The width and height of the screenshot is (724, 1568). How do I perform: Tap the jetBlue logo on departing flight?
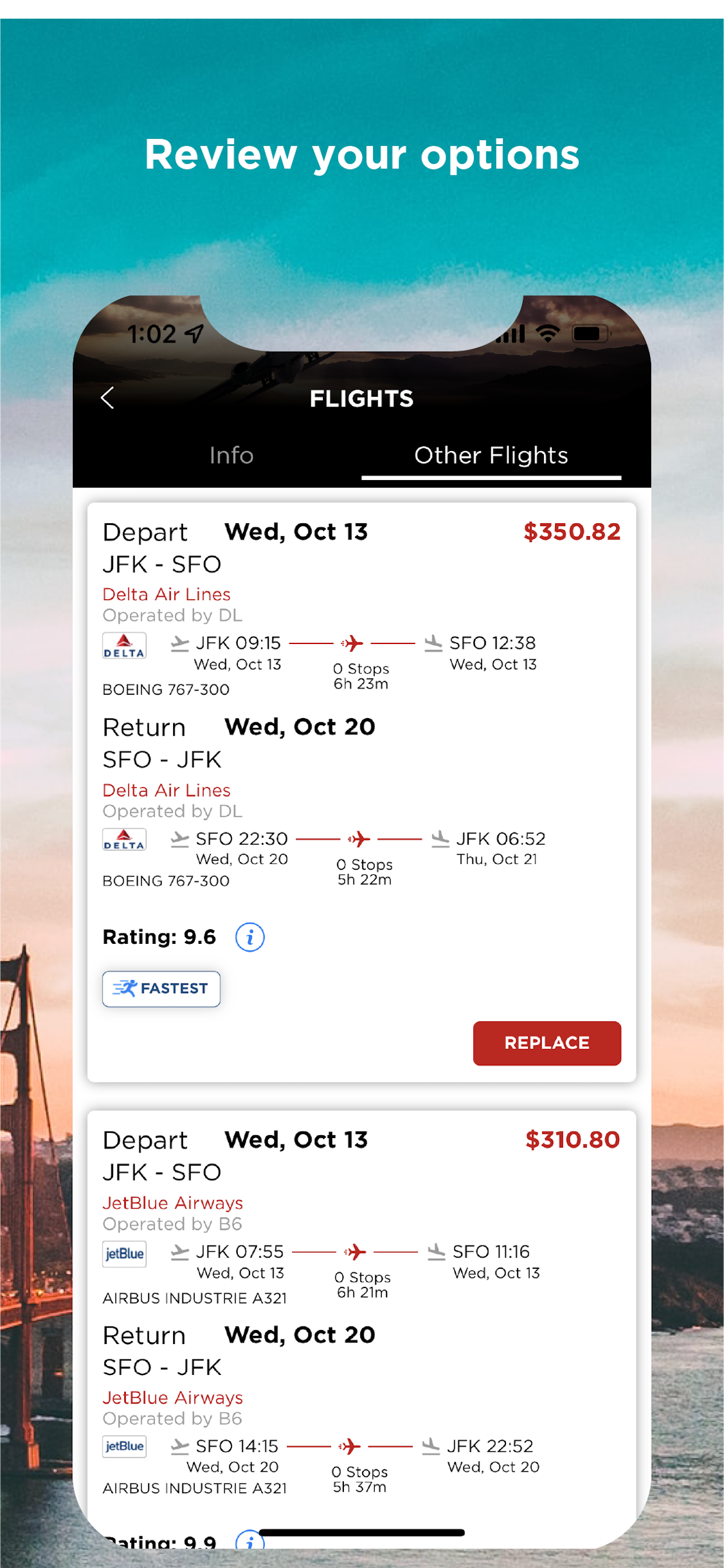click(124, 1254)
